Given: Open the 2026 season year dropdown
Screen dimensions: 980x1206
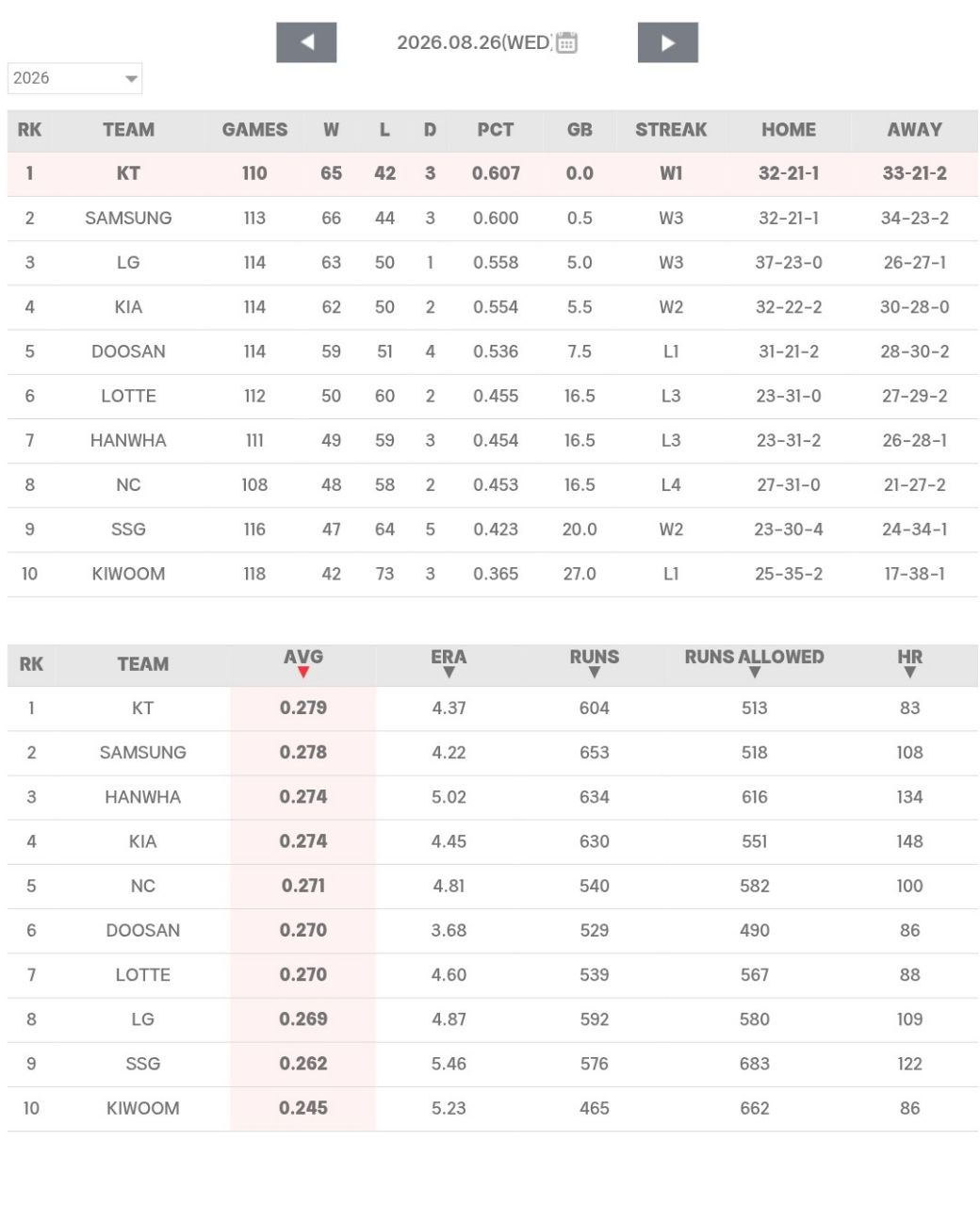Looking at the screenshot, I should 74,78.
